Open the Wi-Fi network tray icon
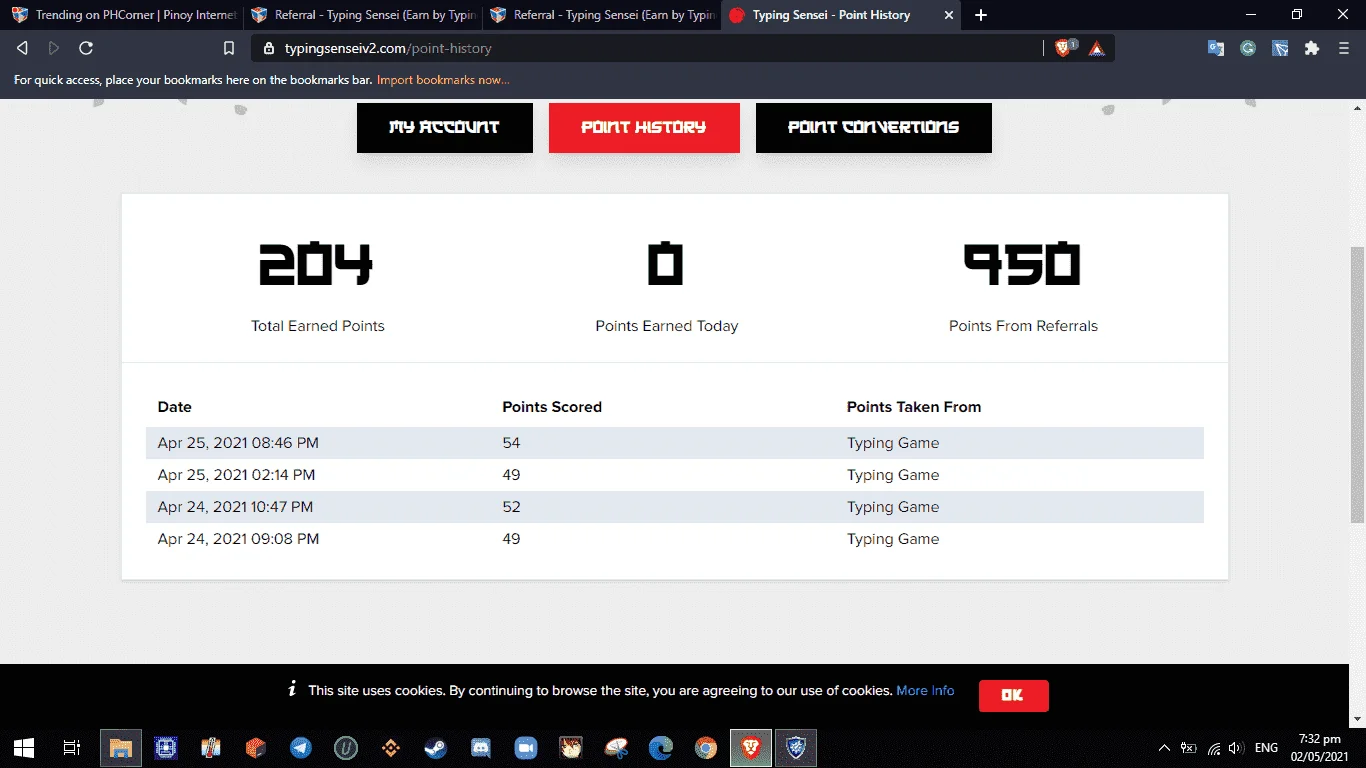The image size is (1366, 768). click(x=1214, y=747)
